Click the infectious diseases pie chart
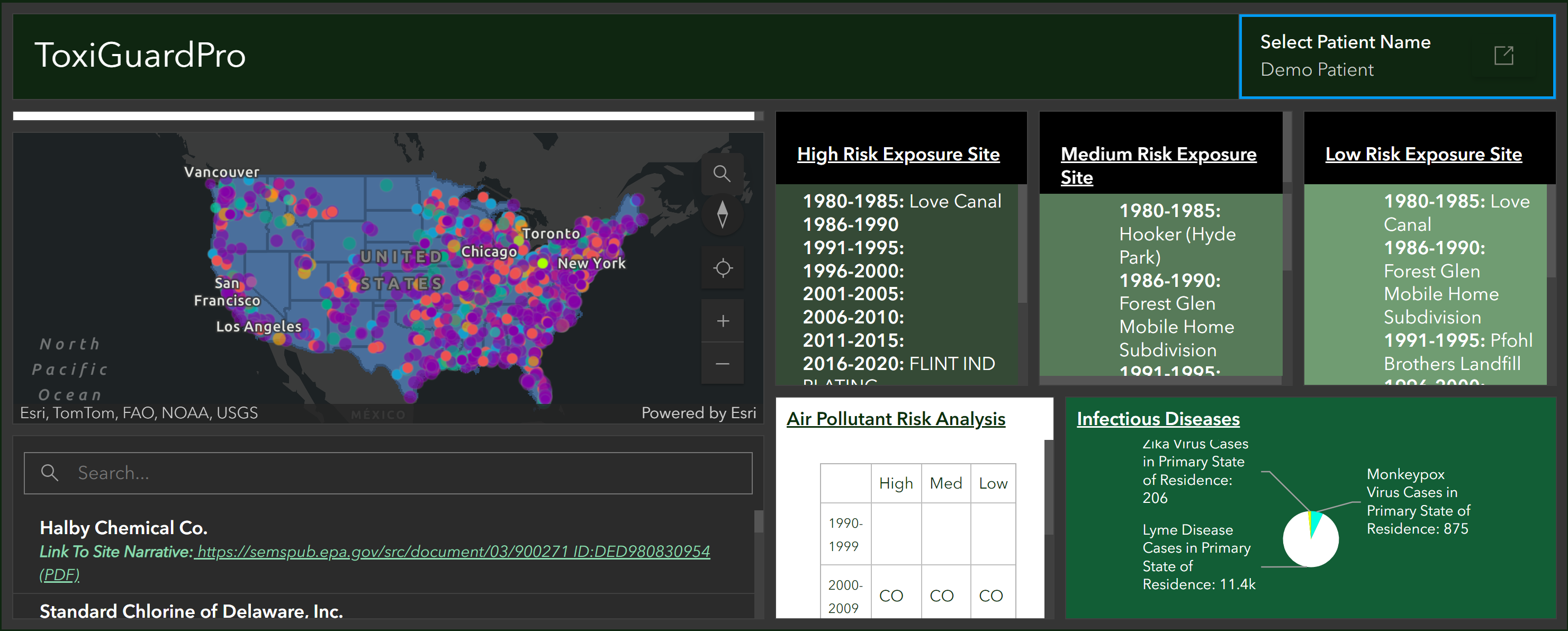The width and height of the screenshot is (1568, 631). (x=1310, y=538)
